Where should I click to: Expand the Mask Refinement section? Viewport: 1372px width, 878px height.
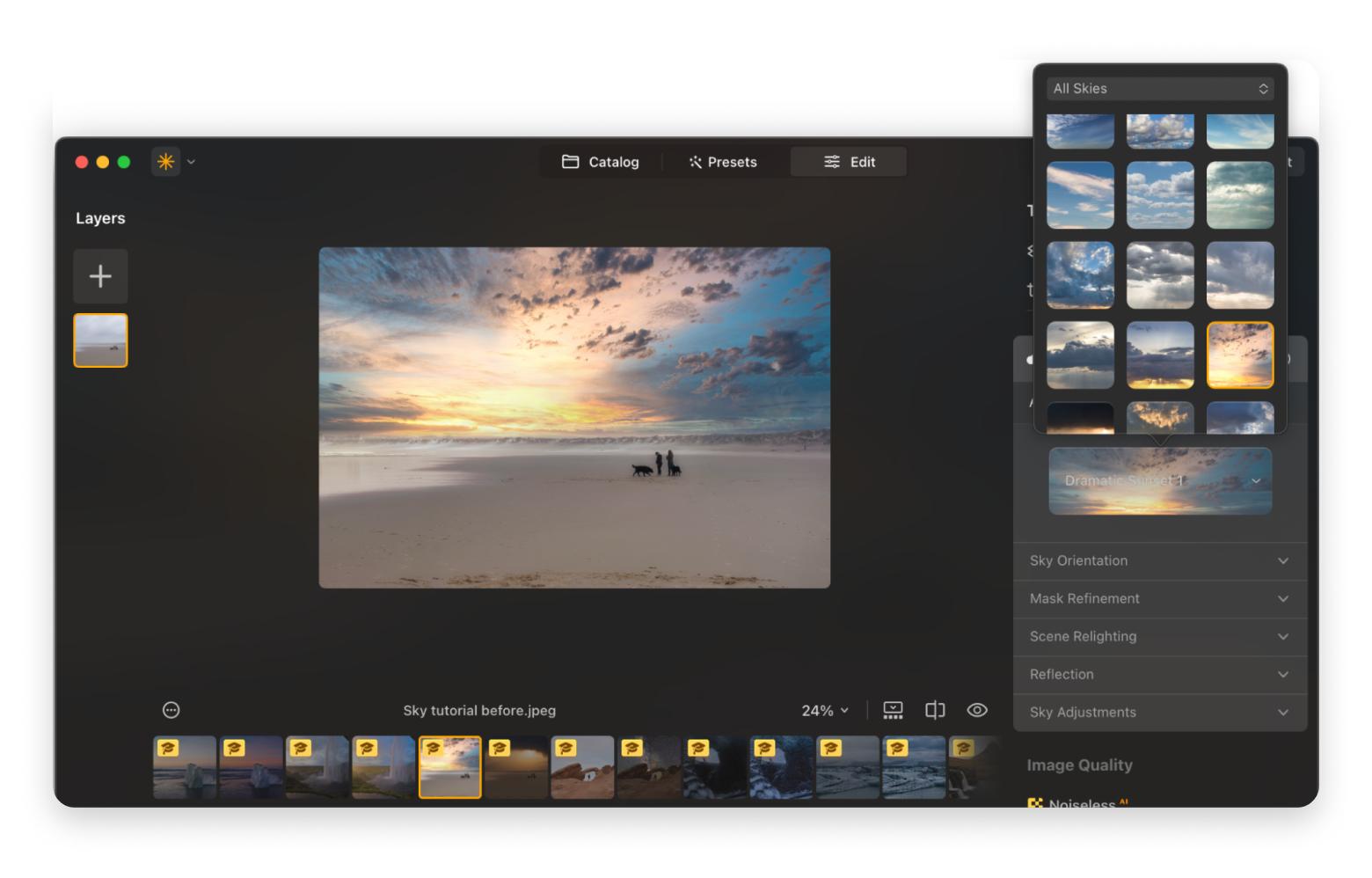1159,599
